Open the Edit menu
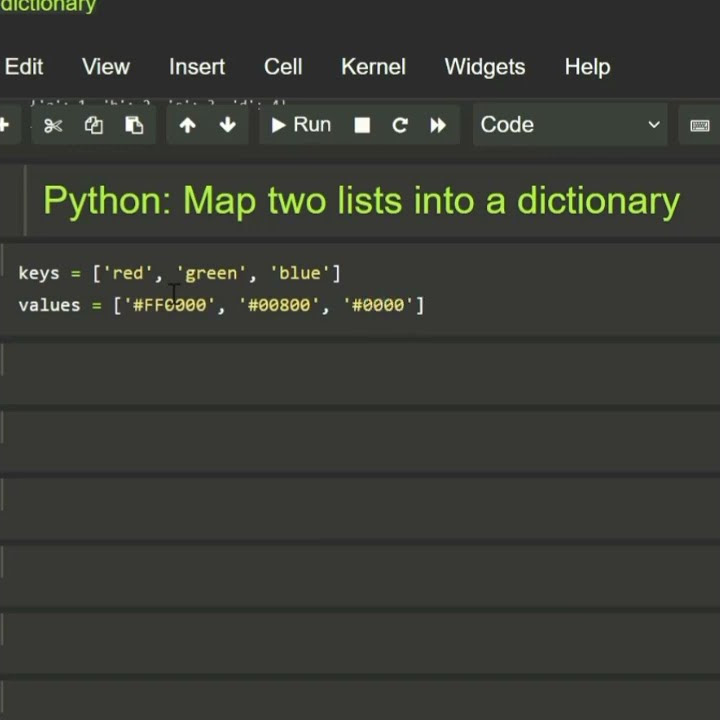Image resolution: width=720 pixels, height=720 pixels. [24, 67]
